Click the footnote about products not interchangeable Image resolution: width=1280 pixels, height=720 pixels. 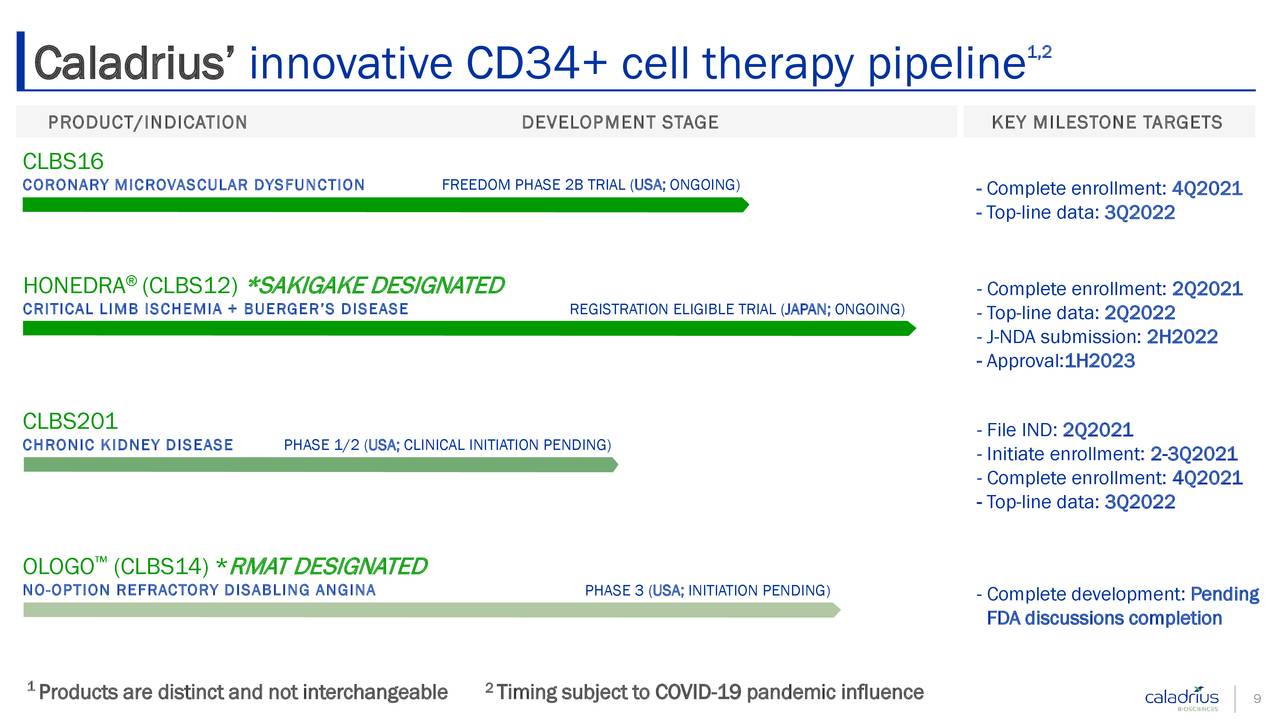coord(237,691)
